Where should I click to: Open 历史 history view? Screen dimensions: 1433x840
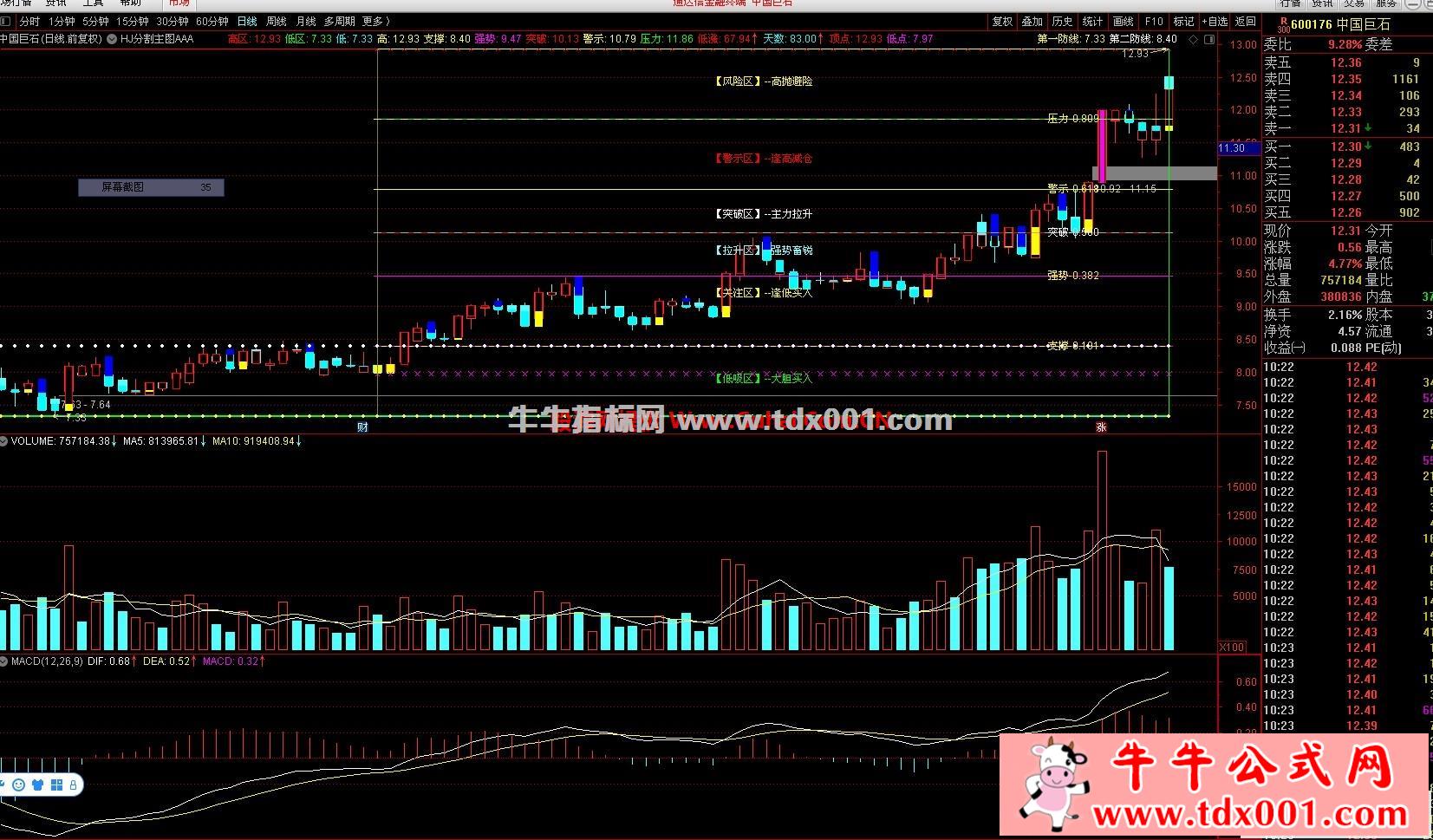[x=1063, y=22]
